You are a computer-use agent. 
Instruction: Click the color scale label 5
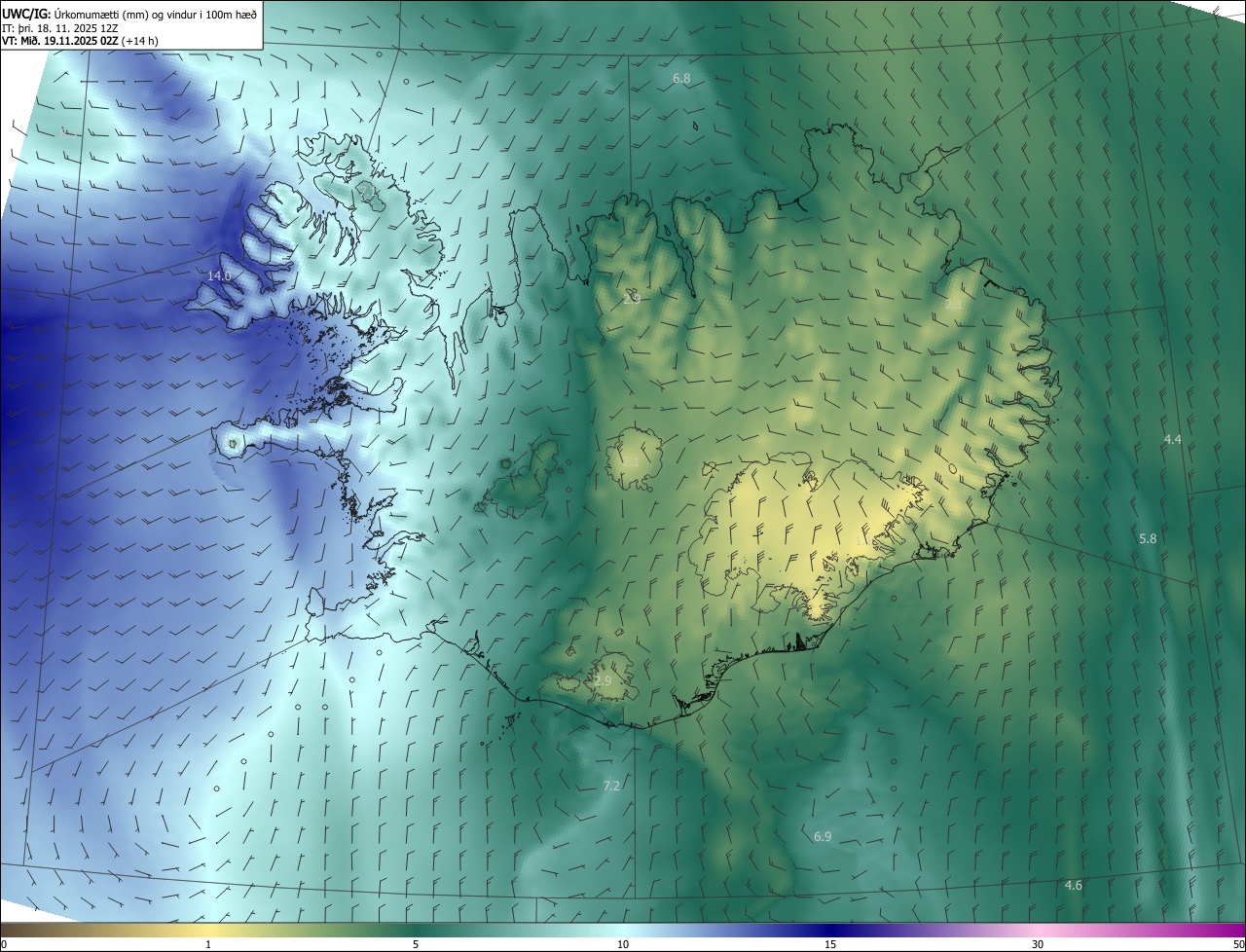click(416, 944)
